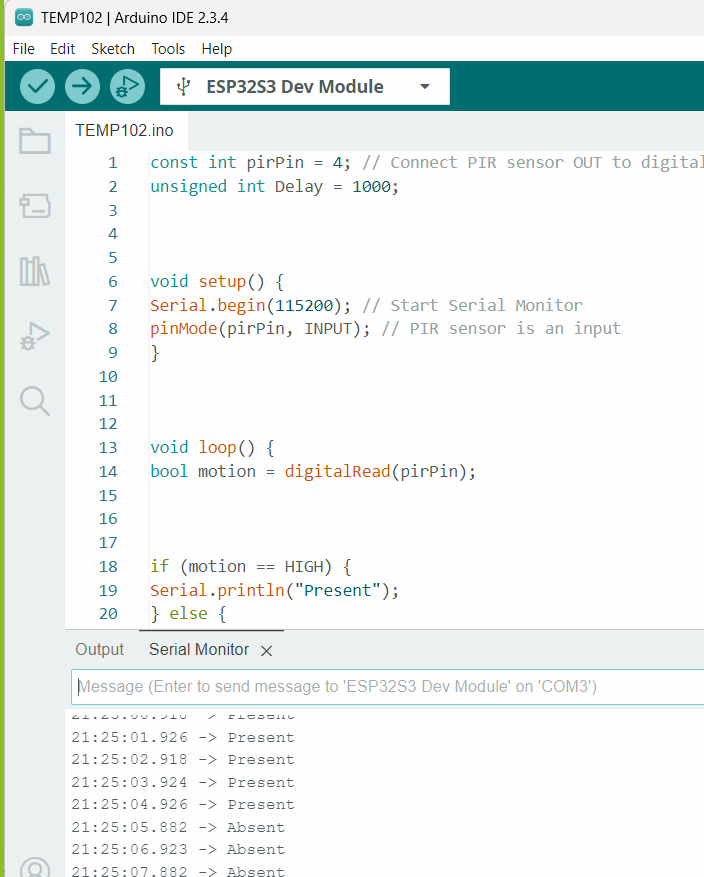
Task: Click 'bool motion = digitalRead(pirPin);' line
Action: (x=313, y=471)
